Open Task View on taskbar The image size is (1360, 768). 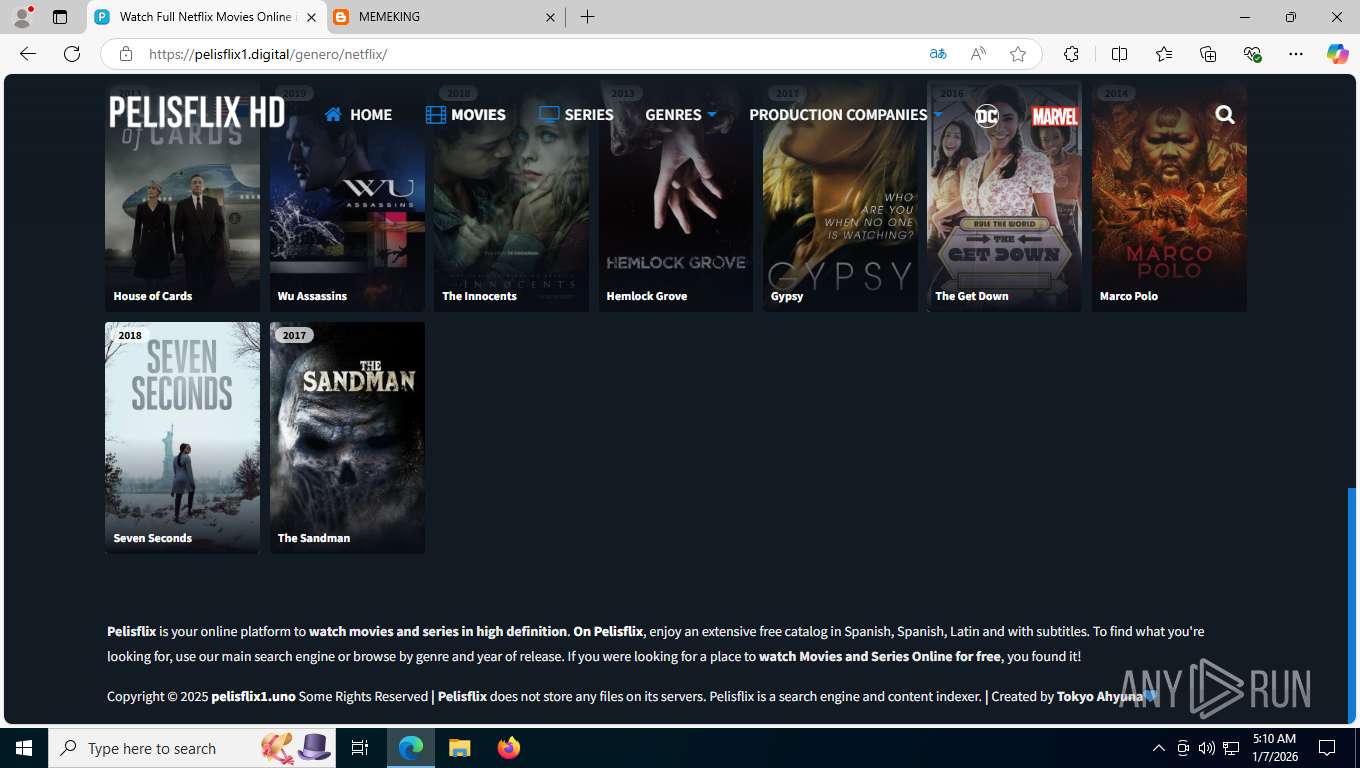pyautogui.click(x=360, y=748)
